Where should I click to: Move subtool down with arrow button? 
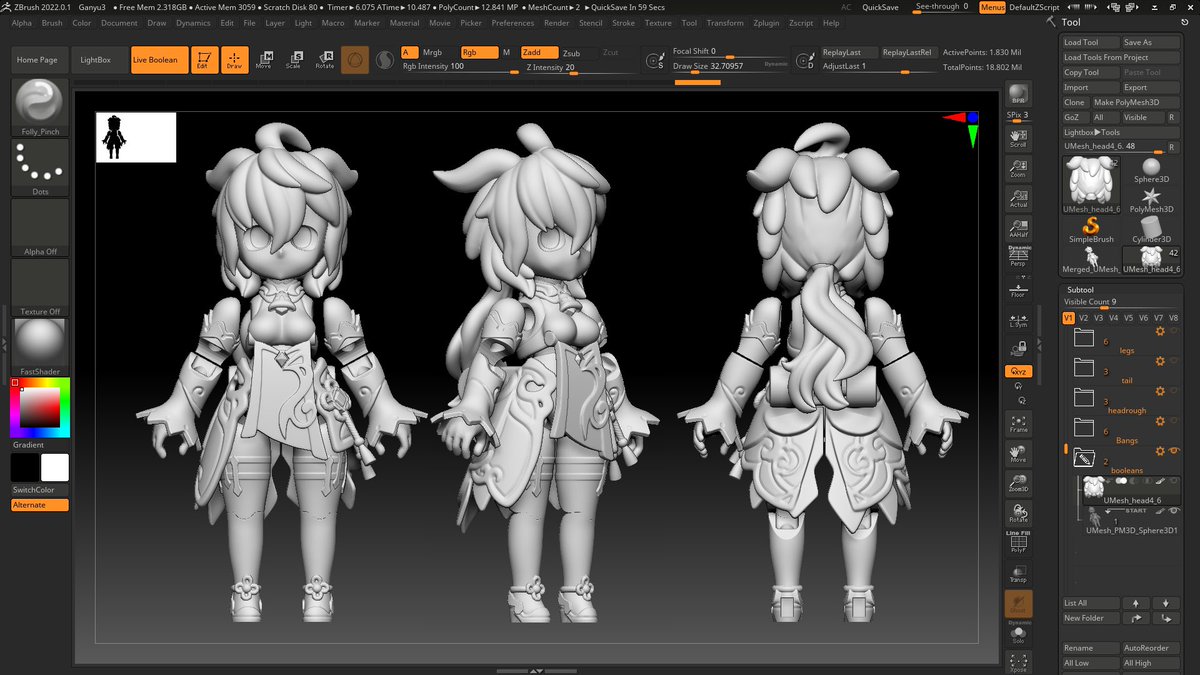click(x=1166, y=603)
